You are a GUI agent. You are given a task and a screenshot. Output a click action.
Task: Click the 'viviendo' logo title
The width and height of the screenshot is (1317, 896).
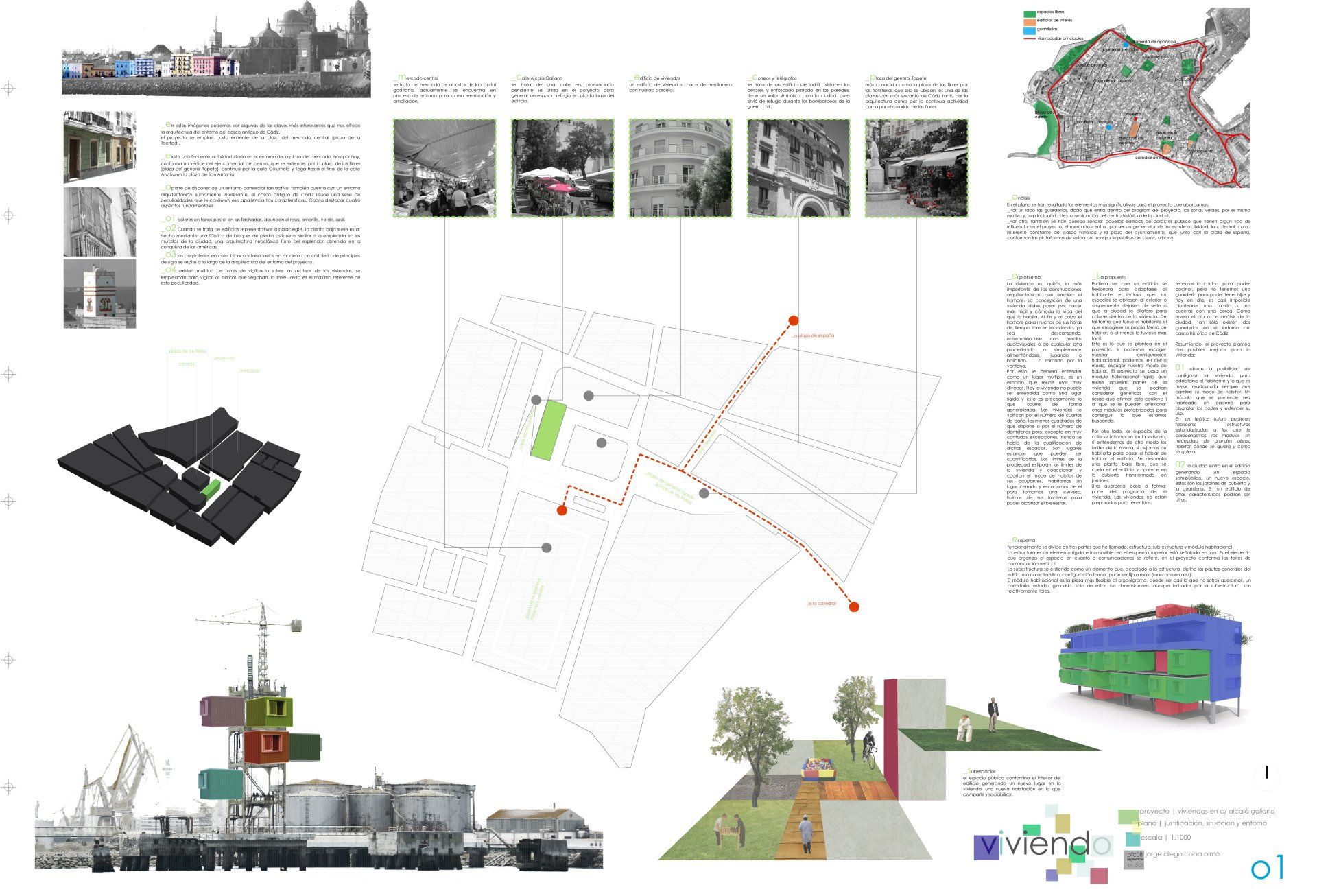point(1043,845)
